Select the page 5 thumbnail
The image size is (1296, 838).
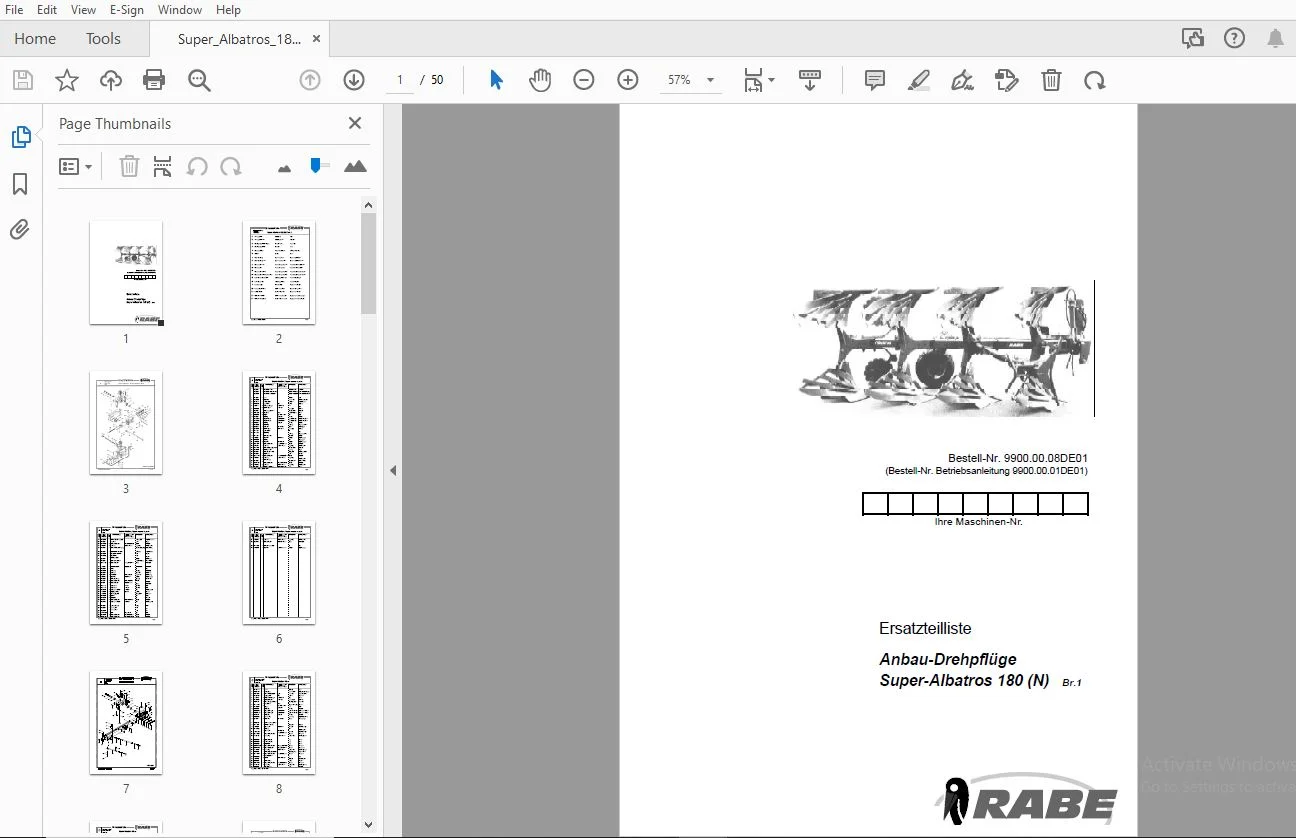[x=126, y=573]
